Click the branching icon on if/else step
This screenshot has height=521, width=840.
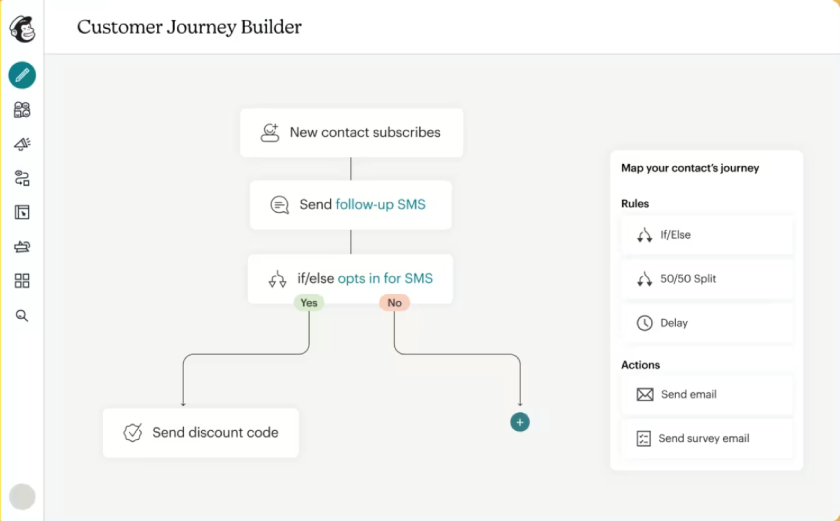278,279
